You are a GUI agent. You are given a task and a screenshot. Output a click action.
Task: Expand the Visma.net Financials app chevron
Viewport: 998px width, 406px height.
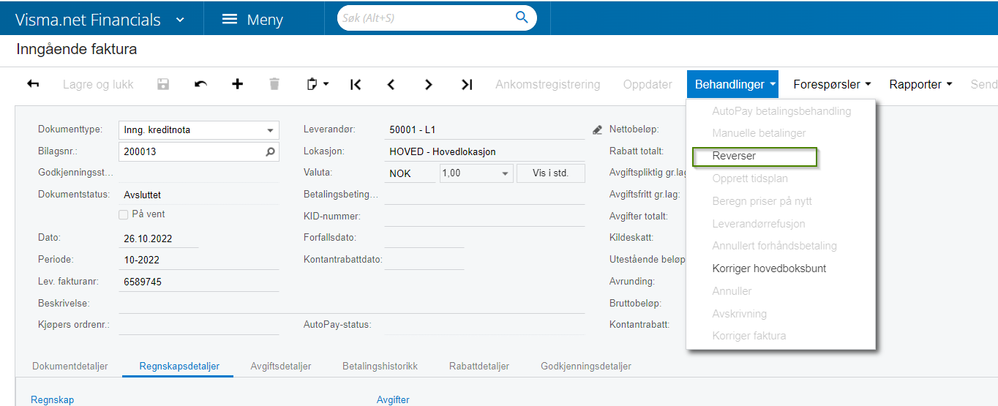point(180,20)
